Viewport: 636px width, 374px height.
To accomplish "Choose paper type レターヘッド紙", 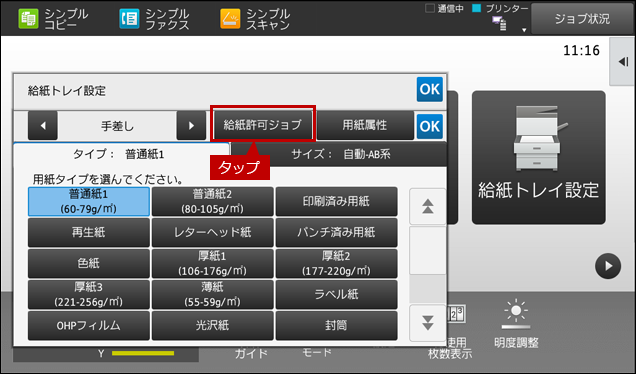I will pyautogui.click(x=213, y=232).
